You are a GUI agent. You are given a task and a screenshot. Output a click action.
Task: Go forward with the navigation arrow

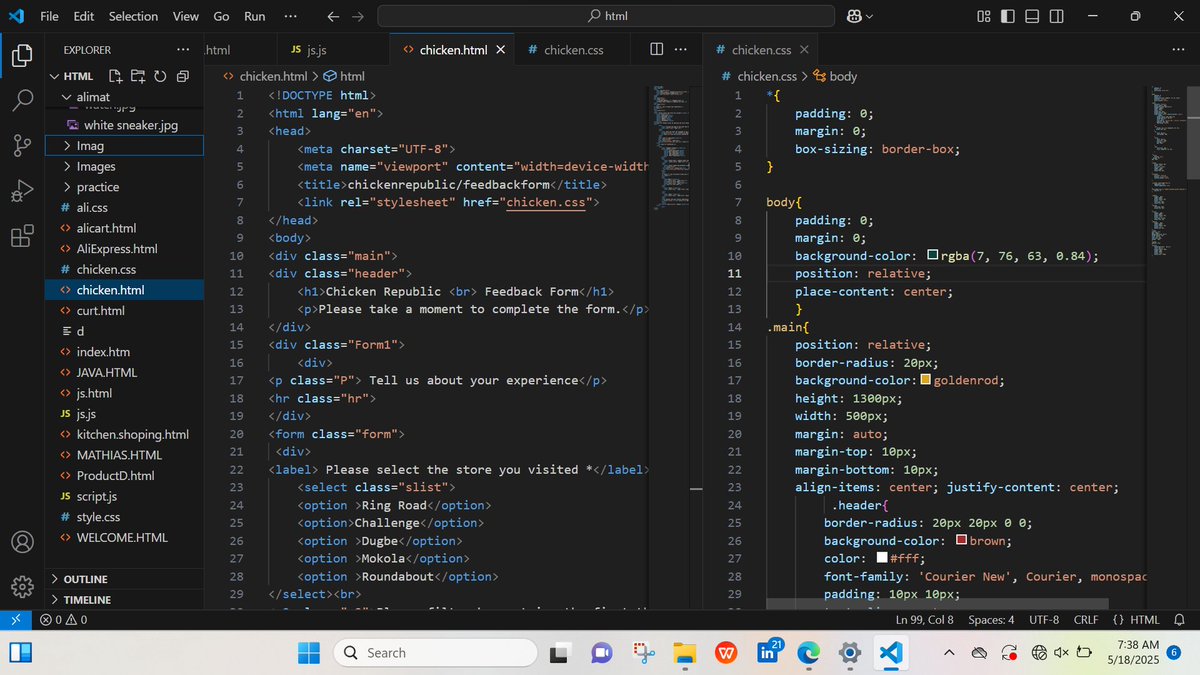[x=357, y=16]
